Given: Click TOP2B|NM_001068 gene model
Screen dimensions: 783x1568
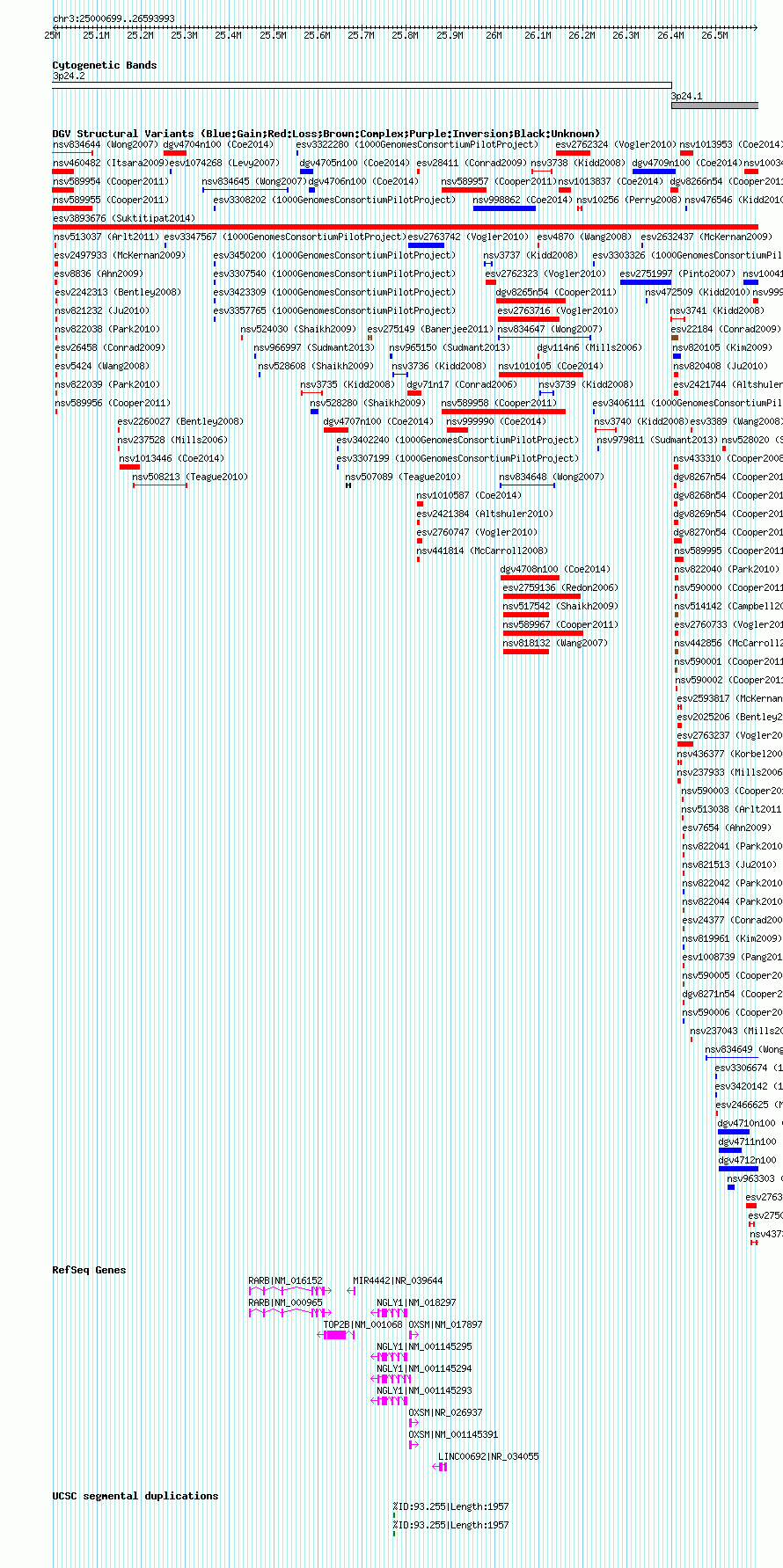Looking at the screenshot, I should click(x=336, y=1334).
